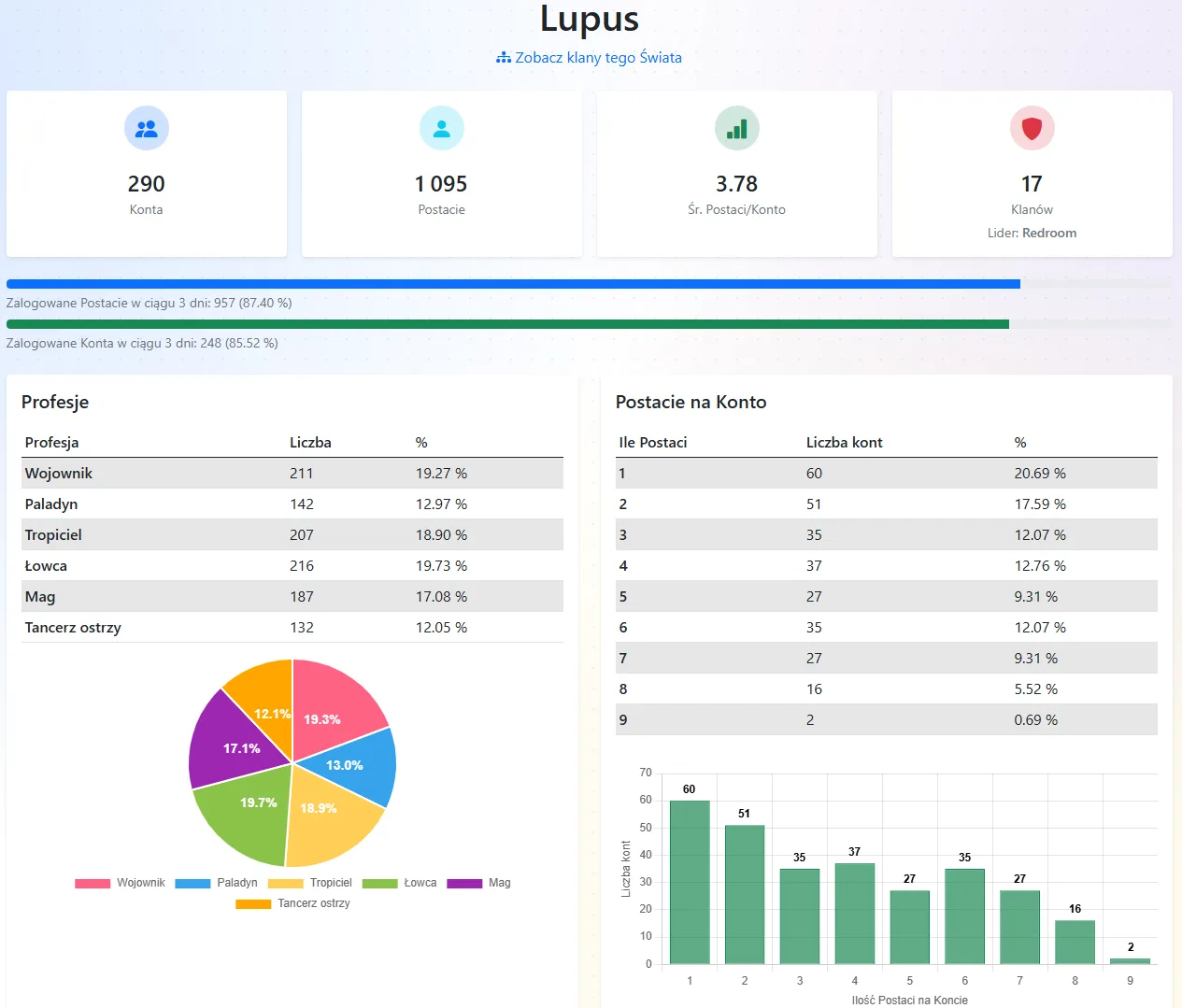1182x1008 pixels.
Task: Click the red shield clans icon
Action: point(1032,128)
